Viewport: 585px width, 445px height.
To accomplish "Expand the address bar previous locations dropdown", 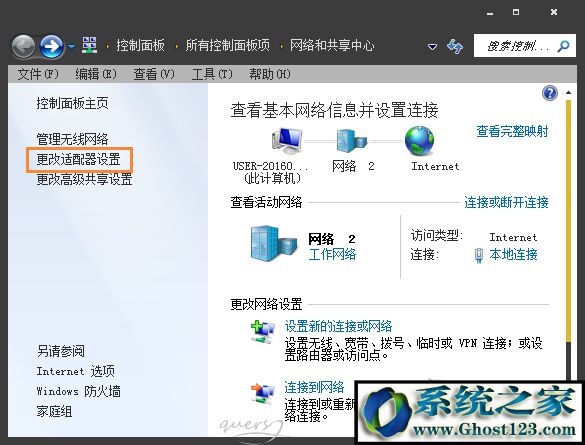I will [432, 47].
